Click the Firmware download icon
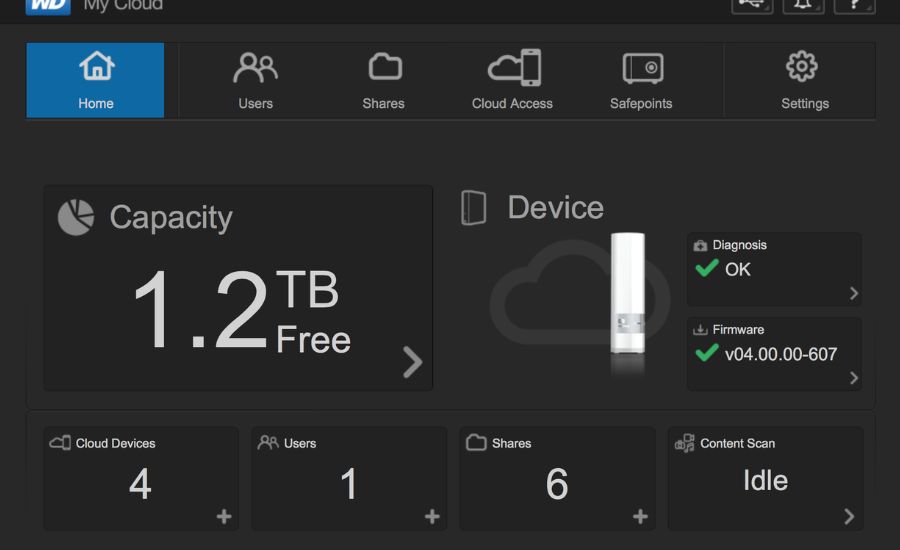The image size is (900, 550). 700,330
